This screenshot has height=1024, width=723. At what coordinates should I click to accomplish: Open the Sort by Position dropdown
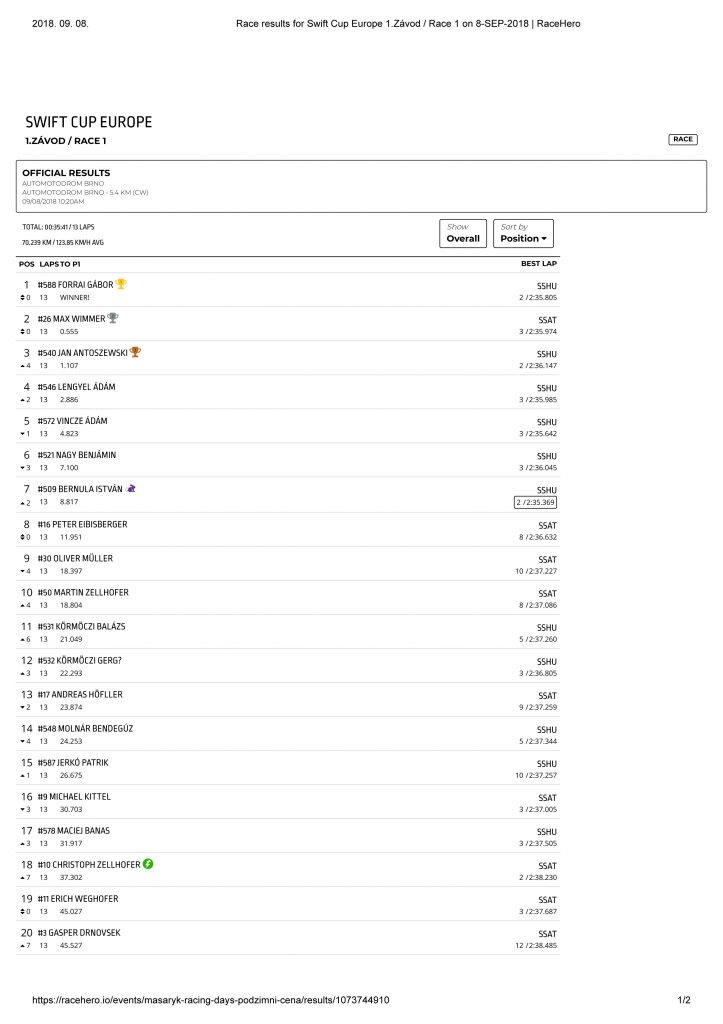tap(523, 234)
